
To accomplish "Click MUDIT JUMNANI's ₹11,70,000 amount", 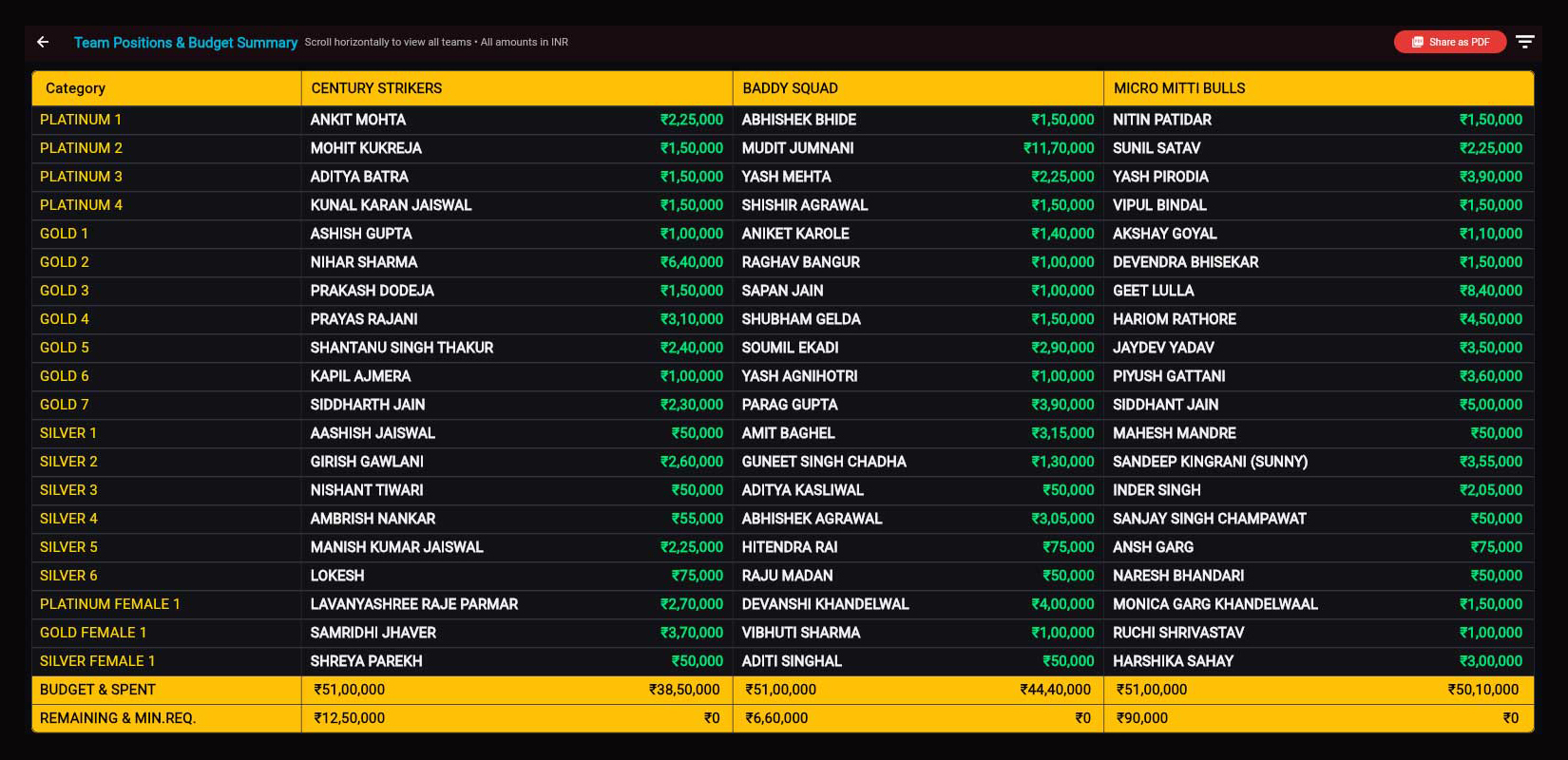I will (1059, 148).
